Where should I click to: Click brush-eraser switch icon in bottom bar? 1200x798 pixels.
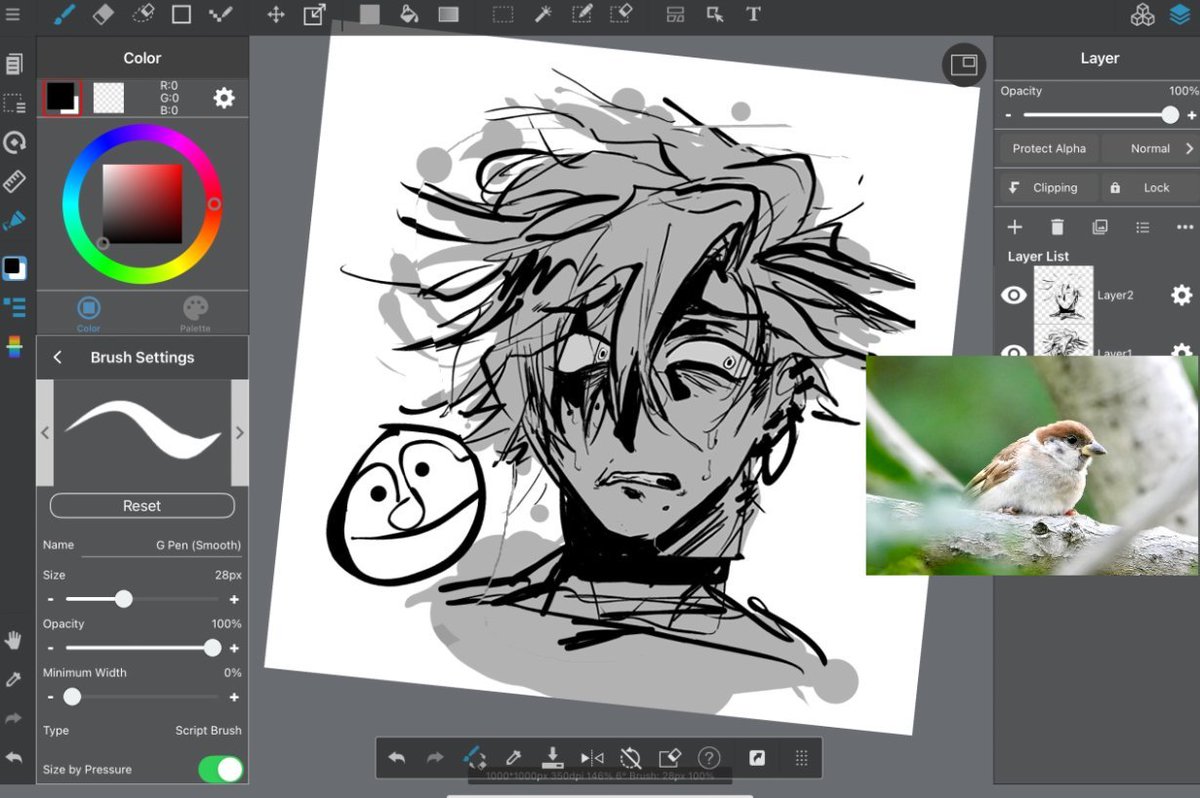(476, 758)
